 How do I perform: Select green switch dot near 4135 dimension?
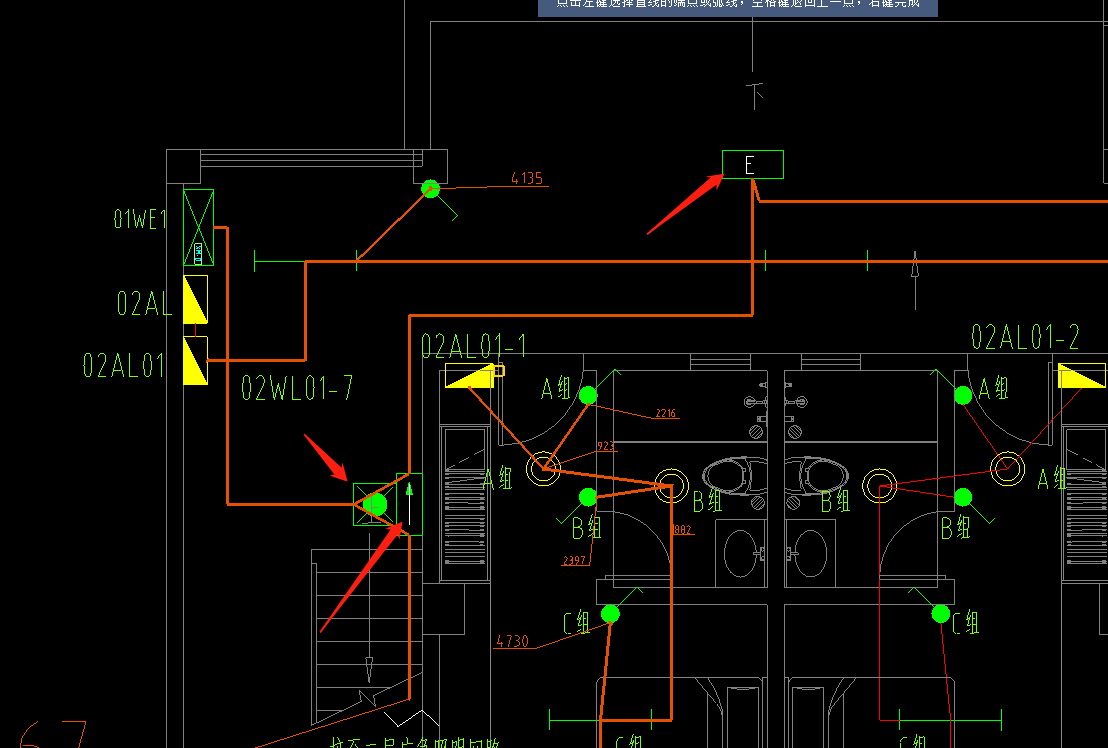click(x=430, y=189)
